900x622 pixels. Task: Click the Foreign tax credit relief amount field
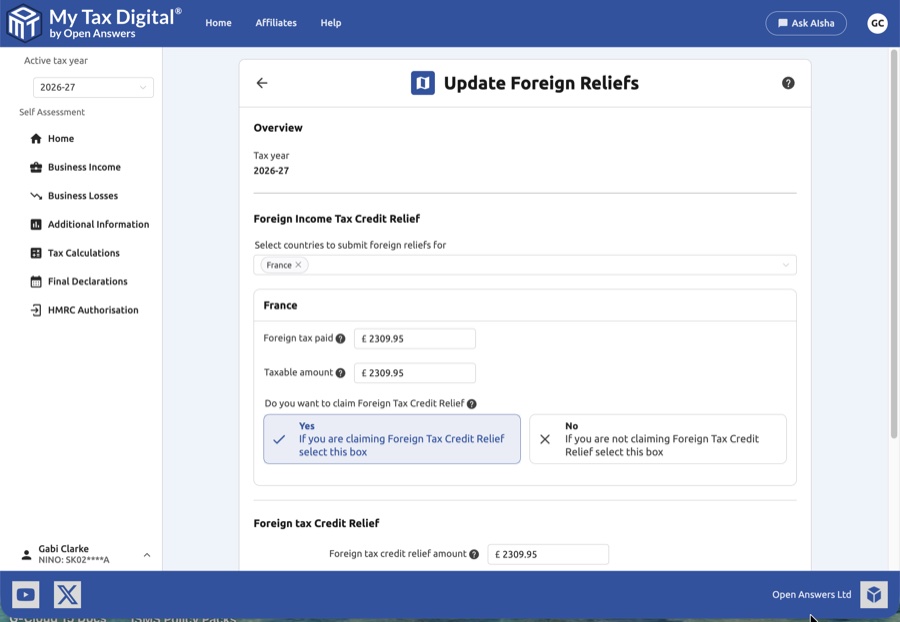[548, 553]
